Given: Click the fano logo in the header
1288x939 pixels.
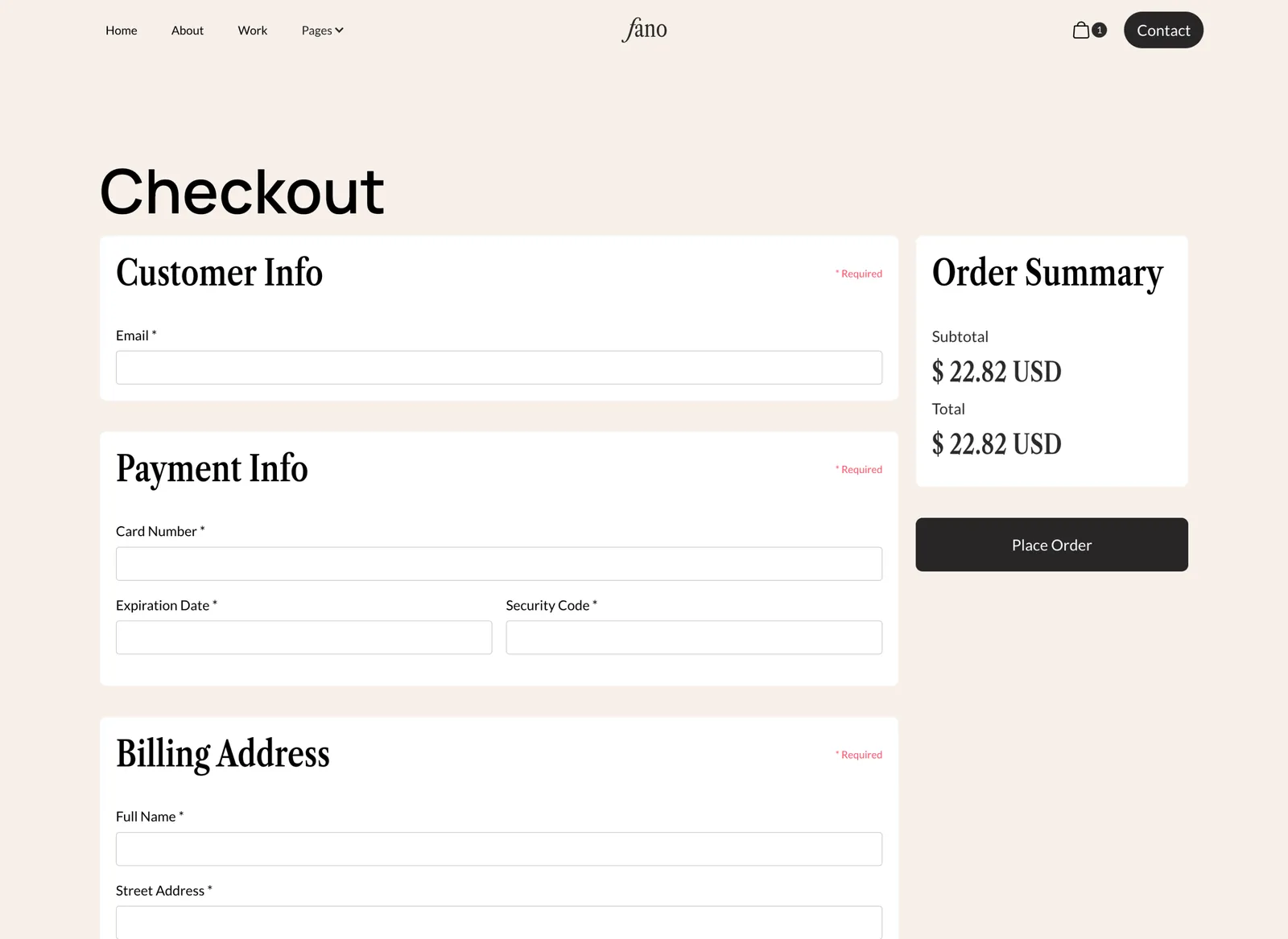Looking at the screenshot, I should tap(644, 30).
